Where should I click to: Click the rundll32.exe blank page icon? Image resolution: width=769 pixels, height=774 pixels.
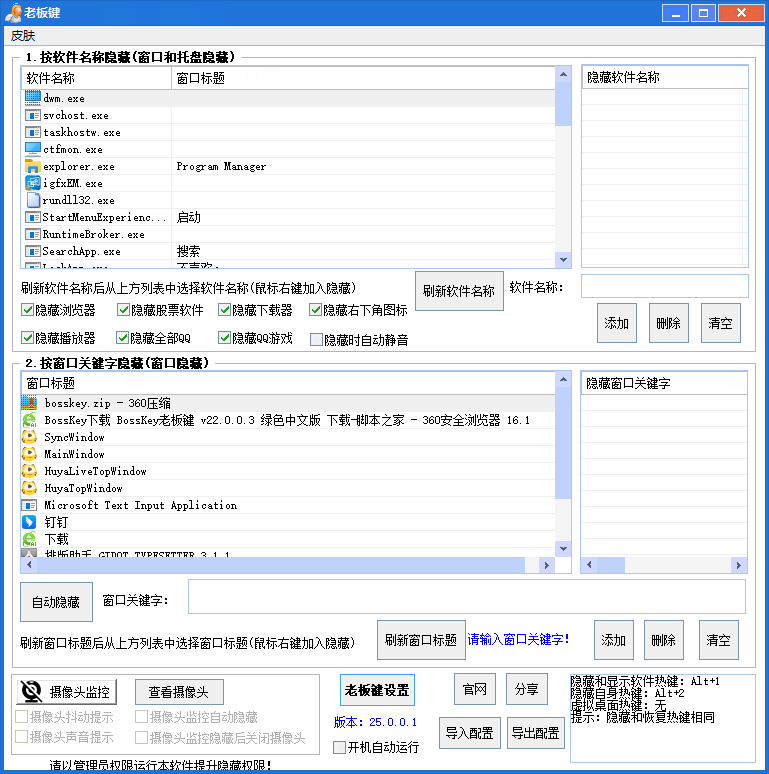pos(33,200)
